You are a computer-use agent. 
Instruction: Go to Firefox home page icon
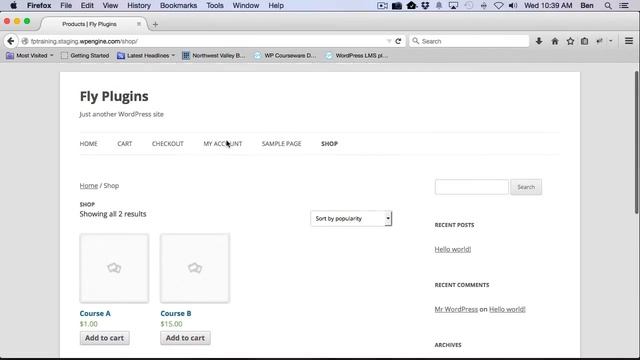pyautogui.click(x=555, y=41)
